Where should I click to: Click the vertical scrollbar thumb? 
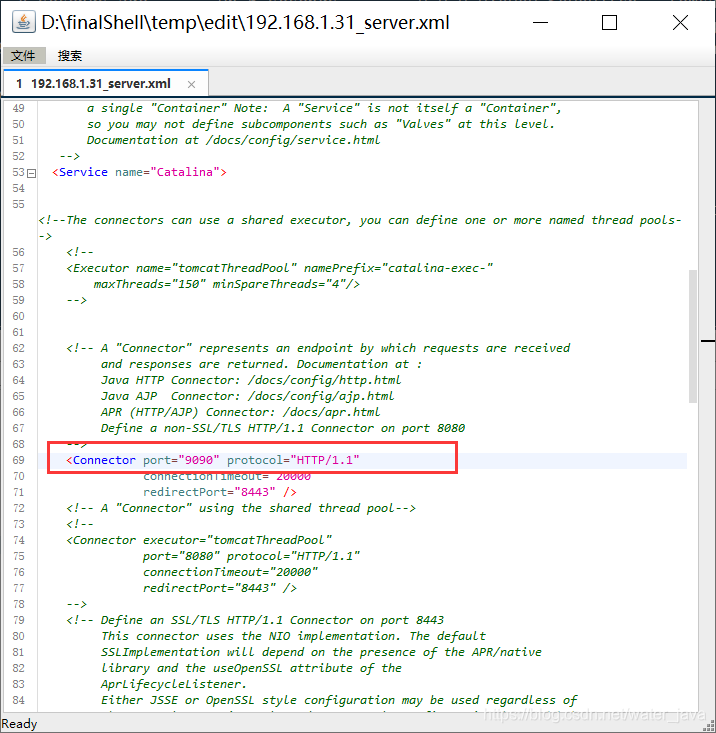click(x=693, y=336)
